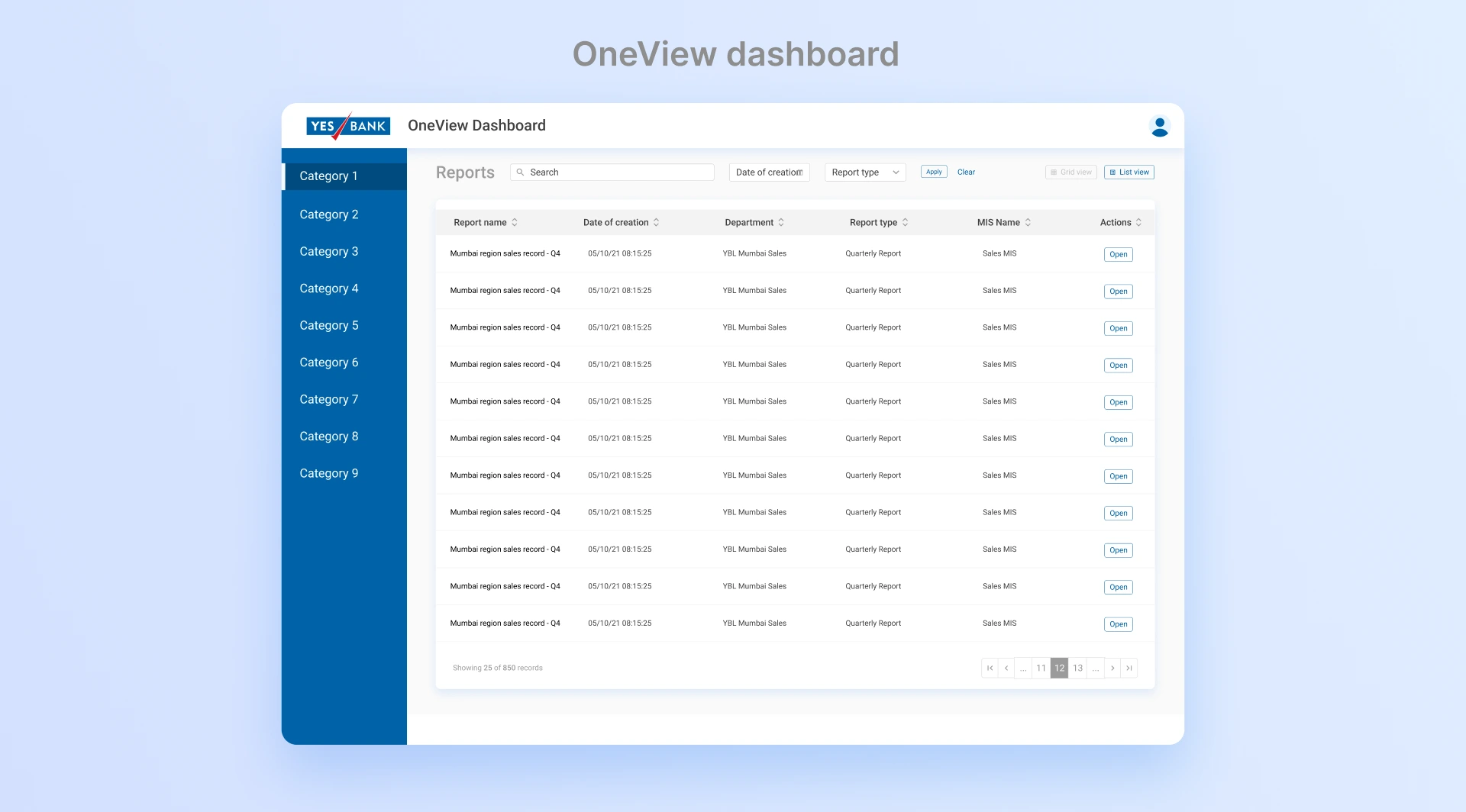Go to last page pagination icon
This screenshot has height=812, width=1466.
(x=1129, y=668)
